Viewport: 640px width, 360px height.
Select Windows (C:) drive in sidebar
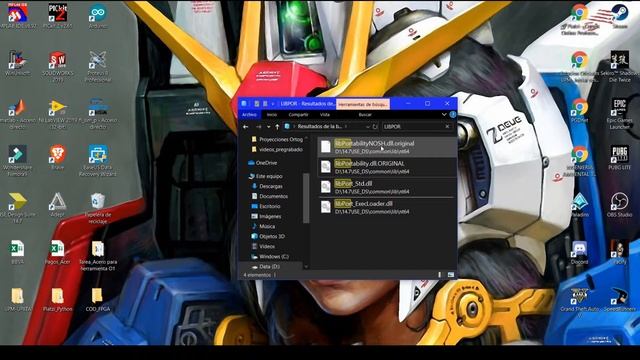coord(270,257)
